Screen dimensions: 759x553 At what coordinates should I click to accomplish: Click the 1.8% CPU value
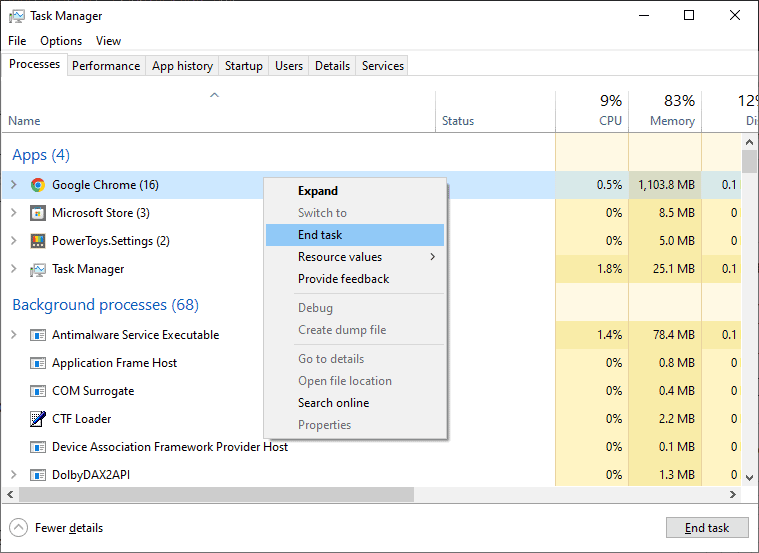(609, 269)
